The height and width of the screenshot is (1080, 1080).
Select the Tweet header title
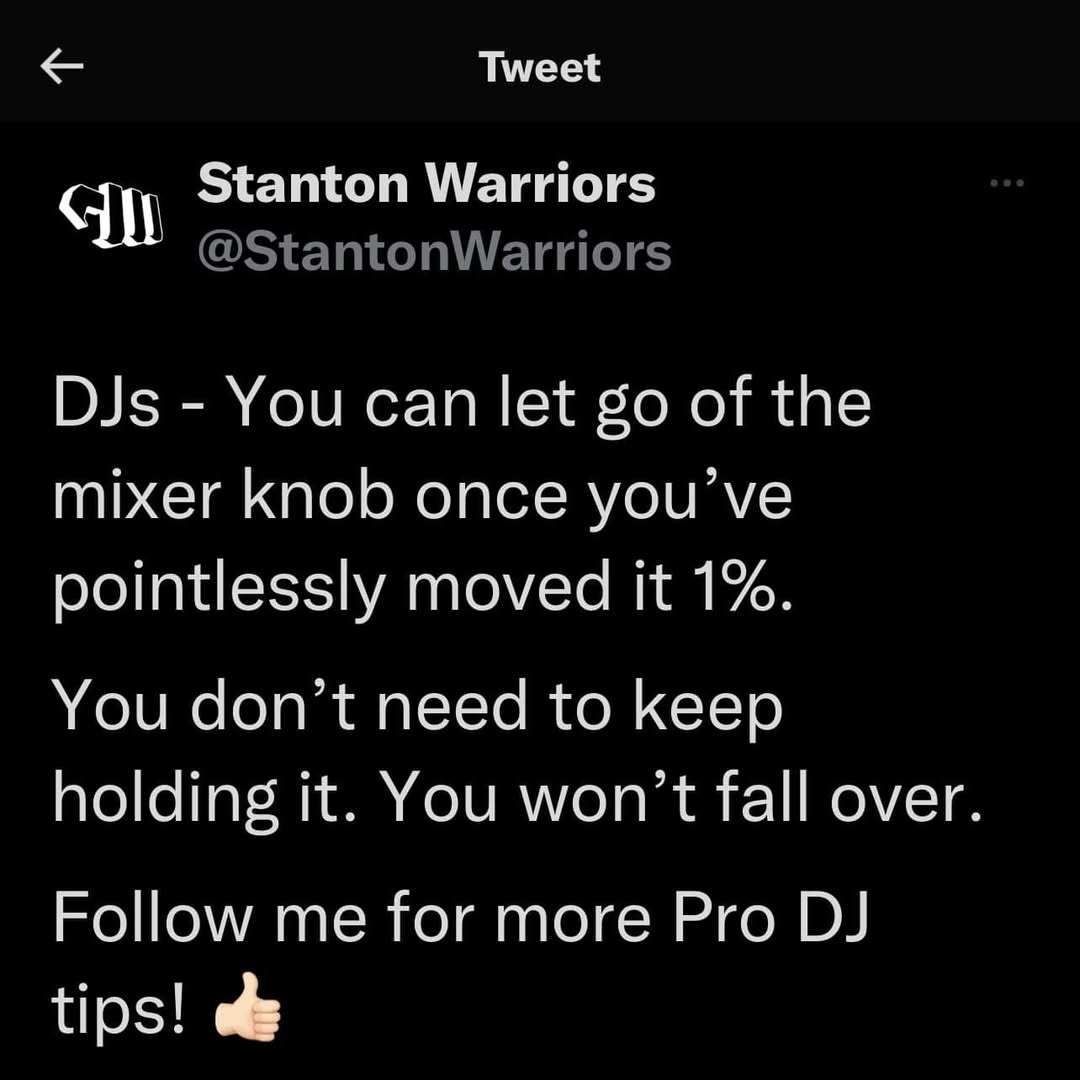tap(540, 67)
